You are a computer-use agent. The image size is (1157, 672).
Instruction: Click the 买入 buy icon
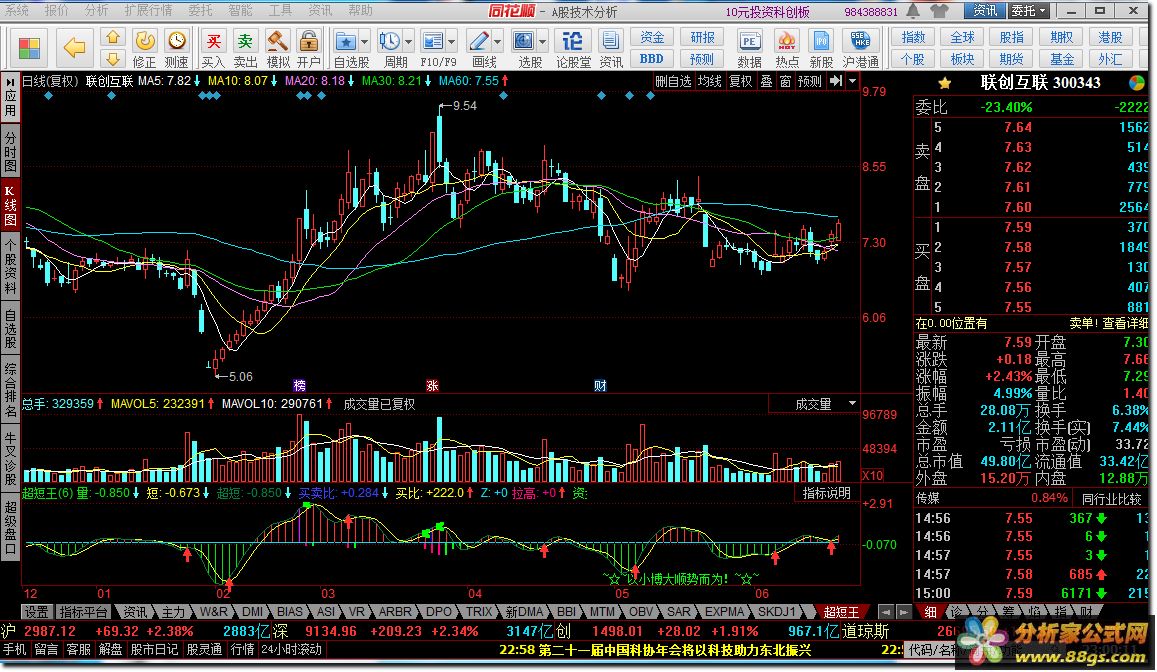213,41
